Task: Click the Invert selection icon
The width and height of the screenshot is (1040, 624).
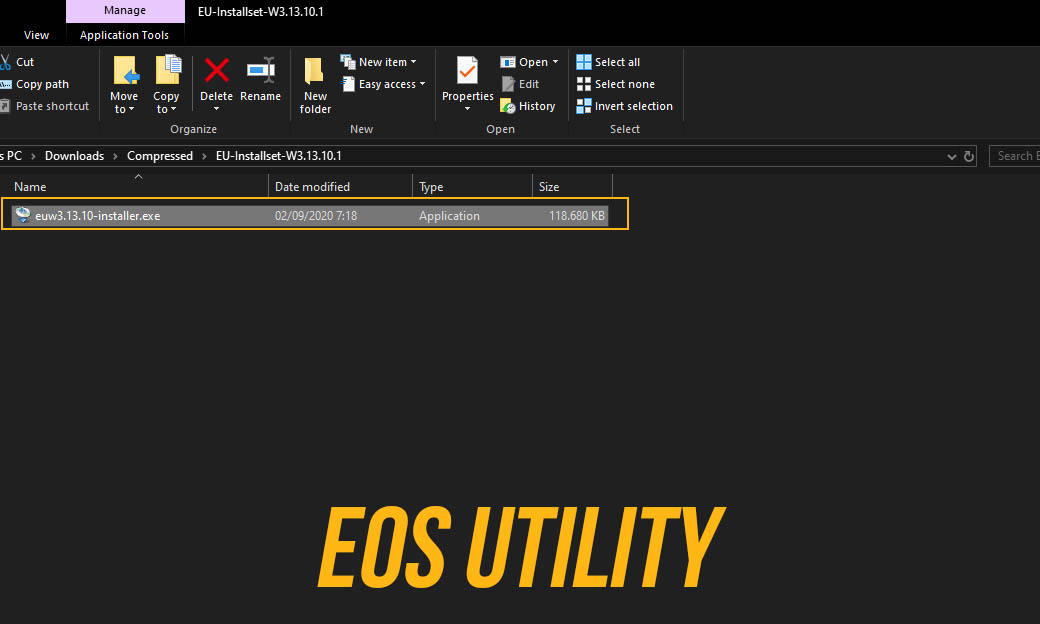Action: click(584, 106)
